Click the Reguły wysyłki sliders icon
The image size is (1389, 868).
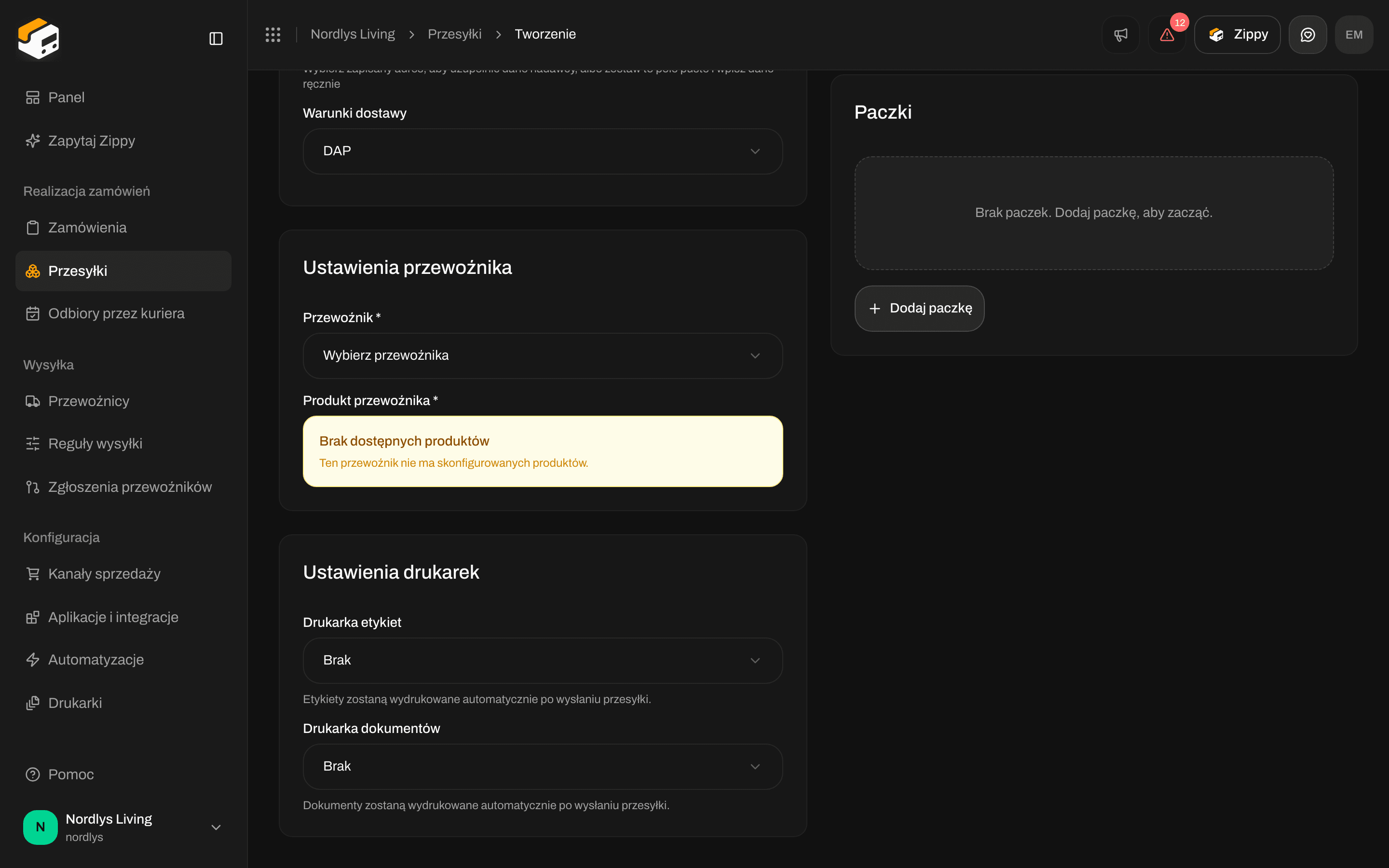pyautogui.click(x=33, y=444)
